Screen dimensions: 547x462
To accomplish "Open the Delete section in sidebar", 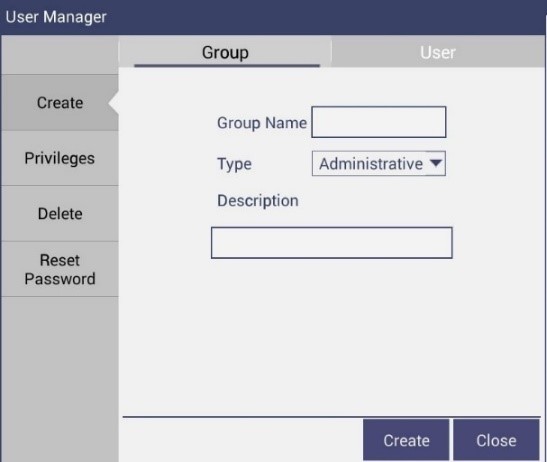I will click(60, 214).
